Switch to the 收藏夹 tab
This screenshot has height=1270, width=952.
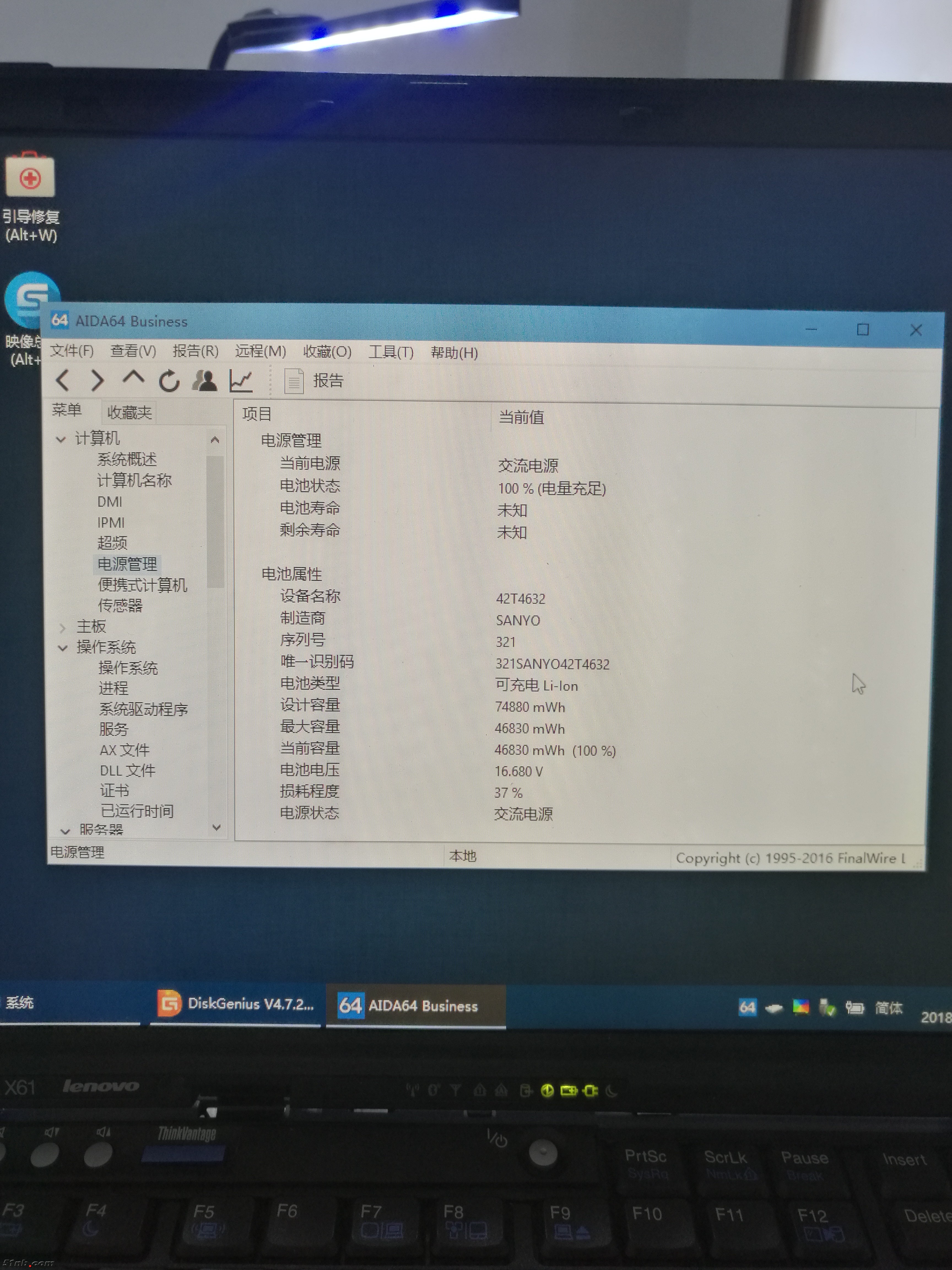coord(129,412)
